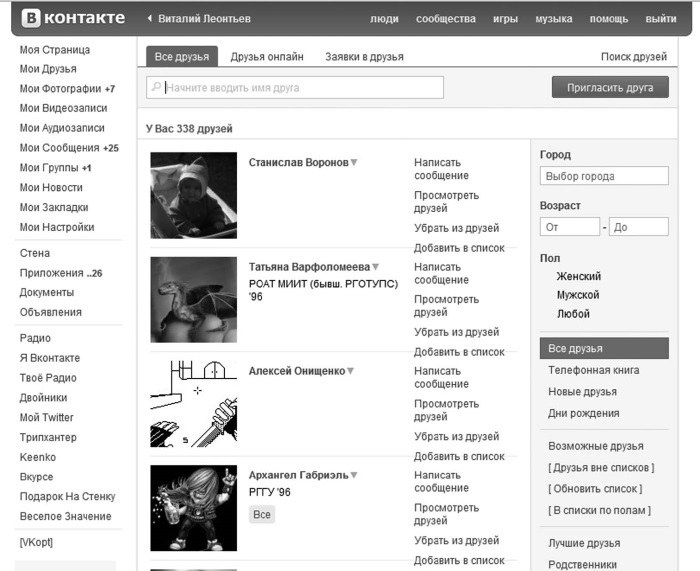Image resolution: width=700 pixels, height=571 pixels.
Task: Focus the friend name search field
Action: click(x=295, y=87)
